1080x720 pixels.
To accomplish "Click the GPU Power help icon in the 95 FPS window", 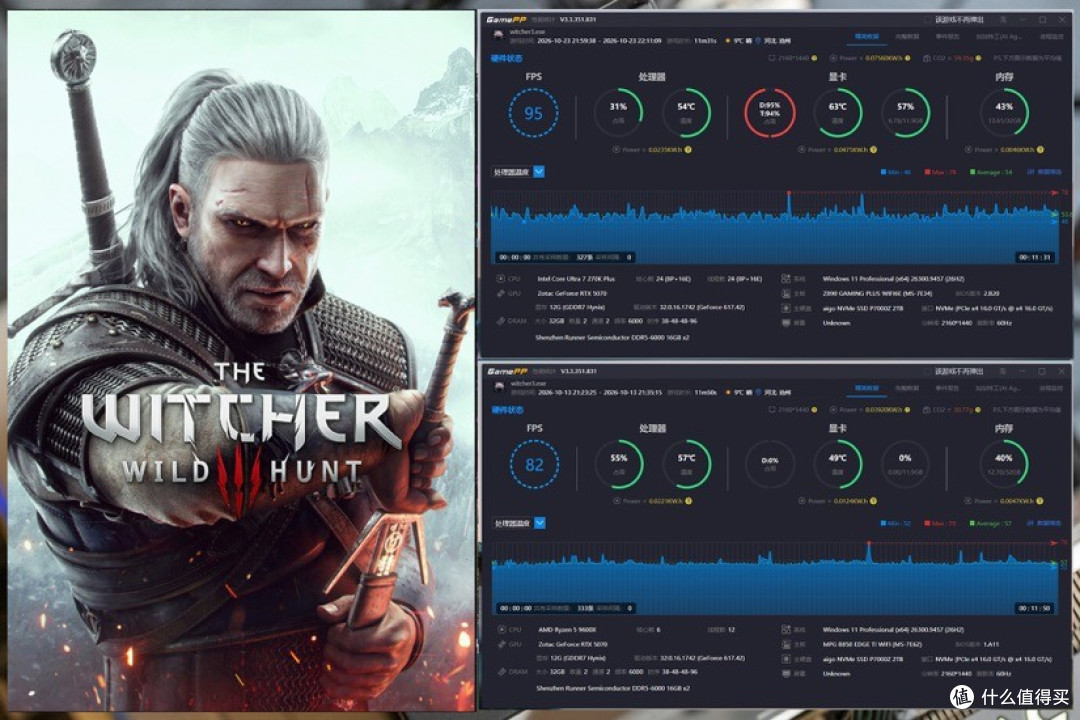I will 873,150.
